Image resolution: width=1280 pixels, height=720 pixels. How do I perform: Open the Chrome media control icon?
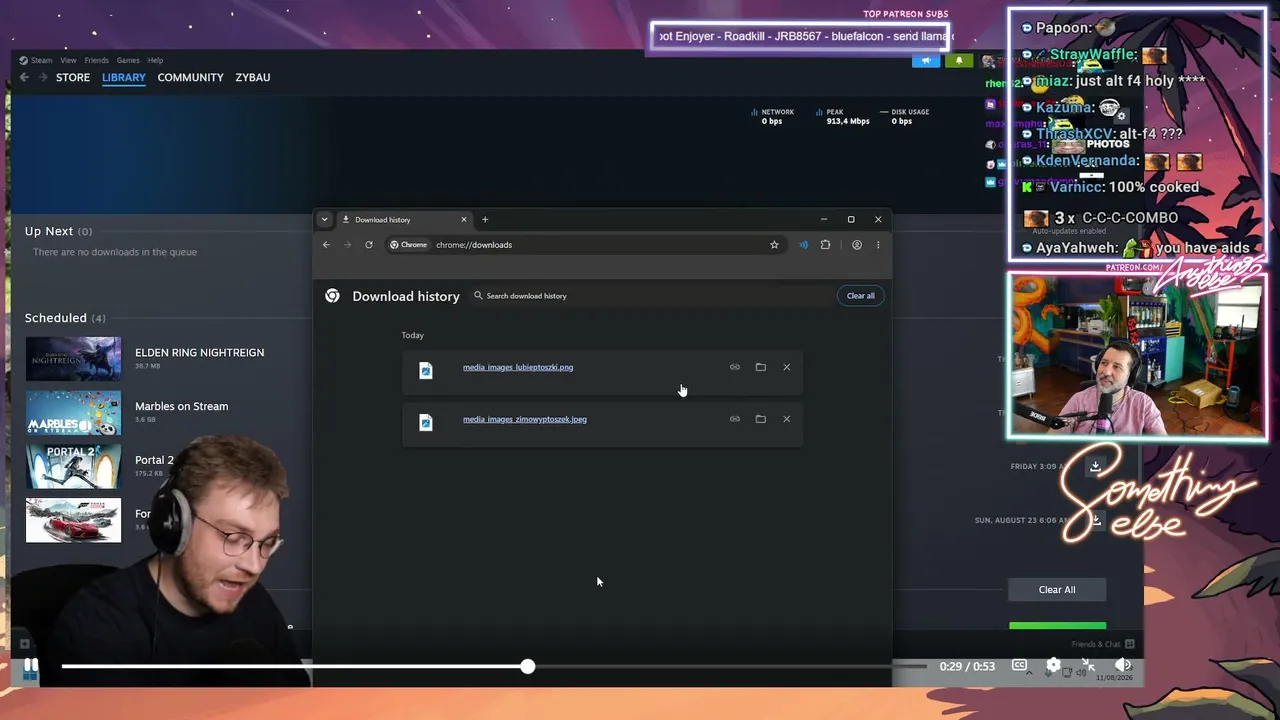coord(803,245)
